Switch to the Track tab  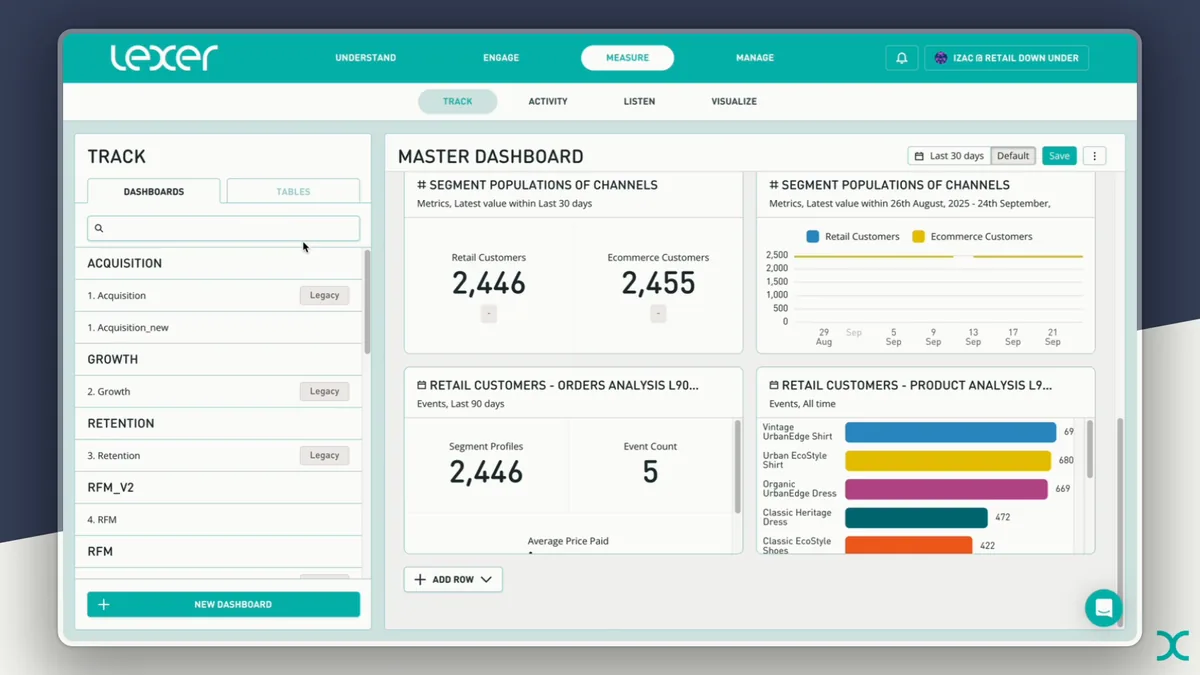coord(457,101)
